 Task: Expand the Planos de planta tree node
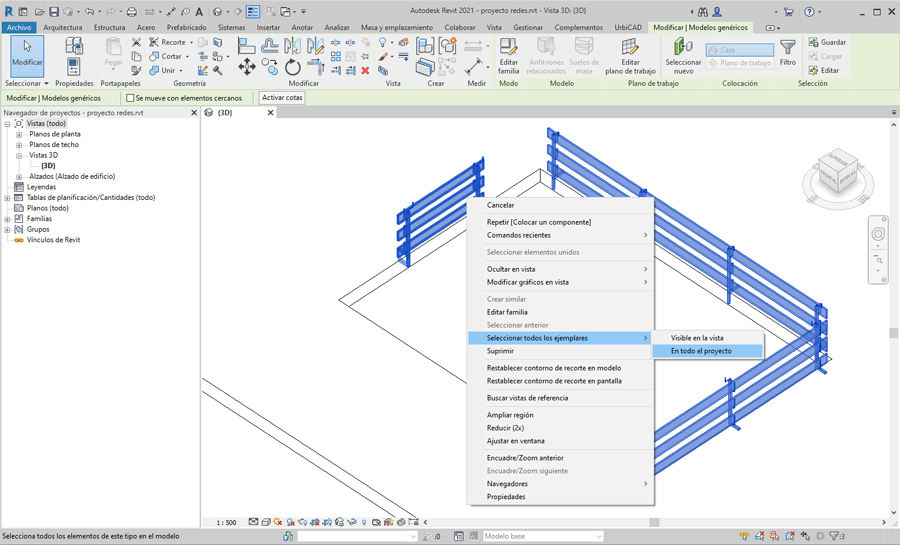pyautogui.click(x=19, y=134)
